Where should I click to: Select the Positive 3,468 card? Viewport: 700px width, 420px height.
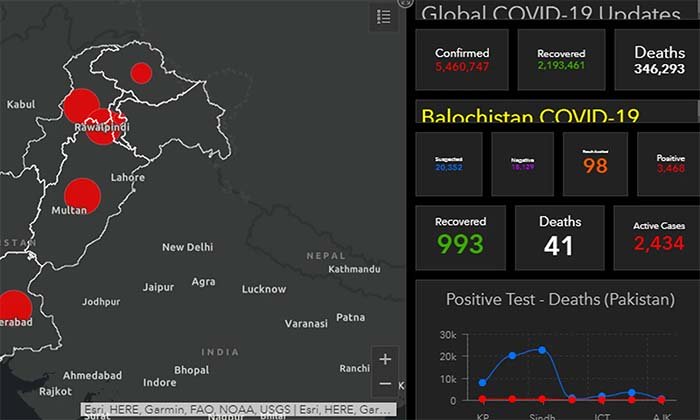pos(669,164)
